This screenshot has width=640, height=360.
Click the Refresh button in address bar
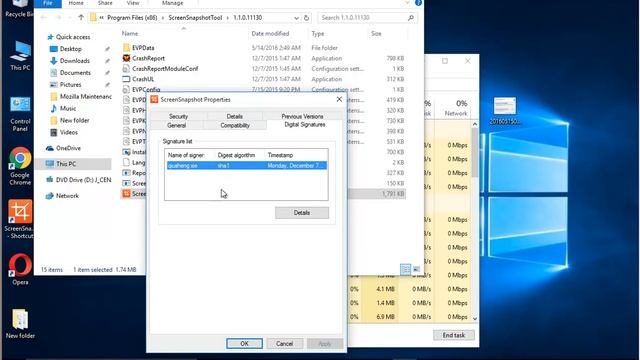click(307, 18)
